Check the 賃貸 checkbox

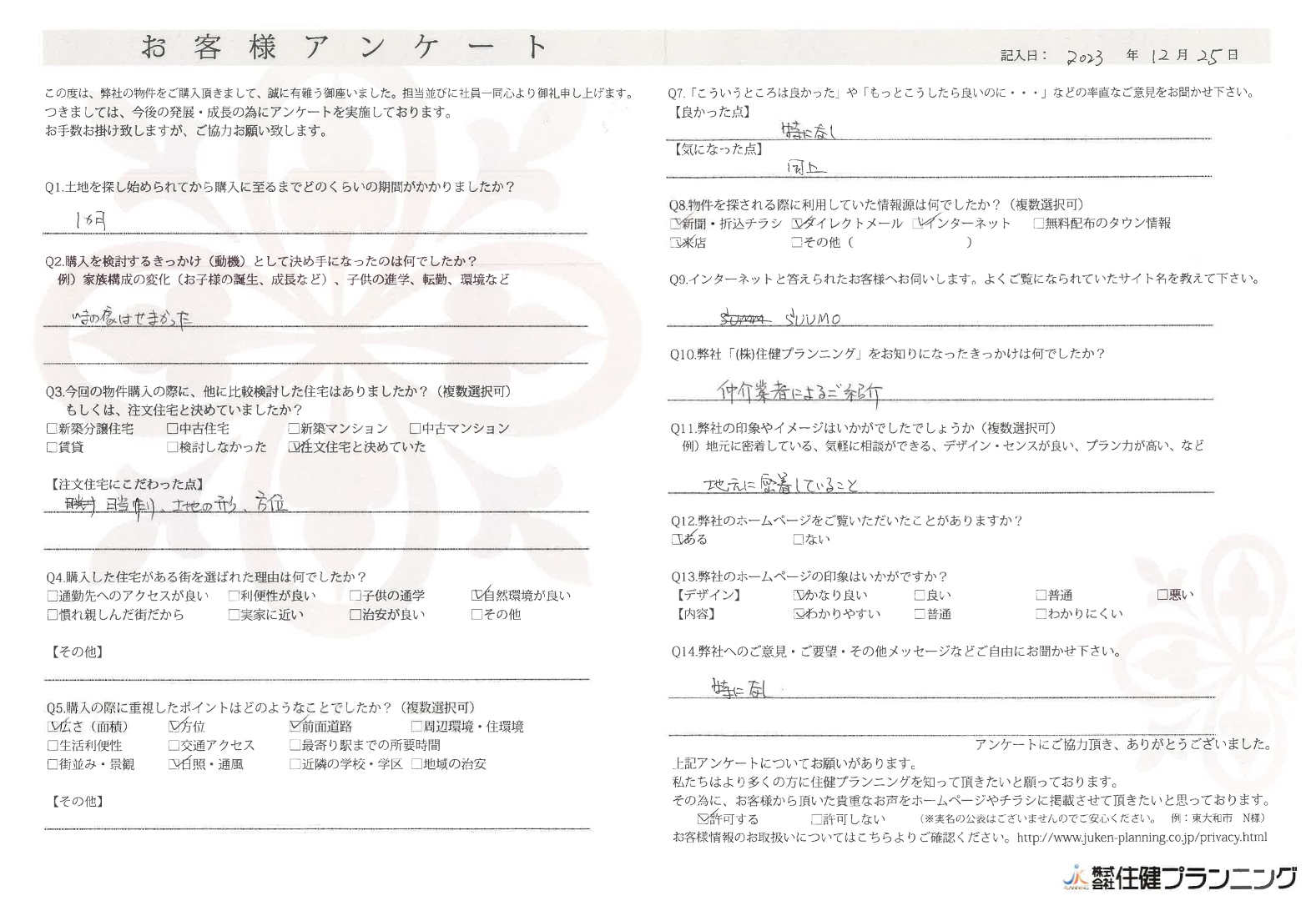53,447
